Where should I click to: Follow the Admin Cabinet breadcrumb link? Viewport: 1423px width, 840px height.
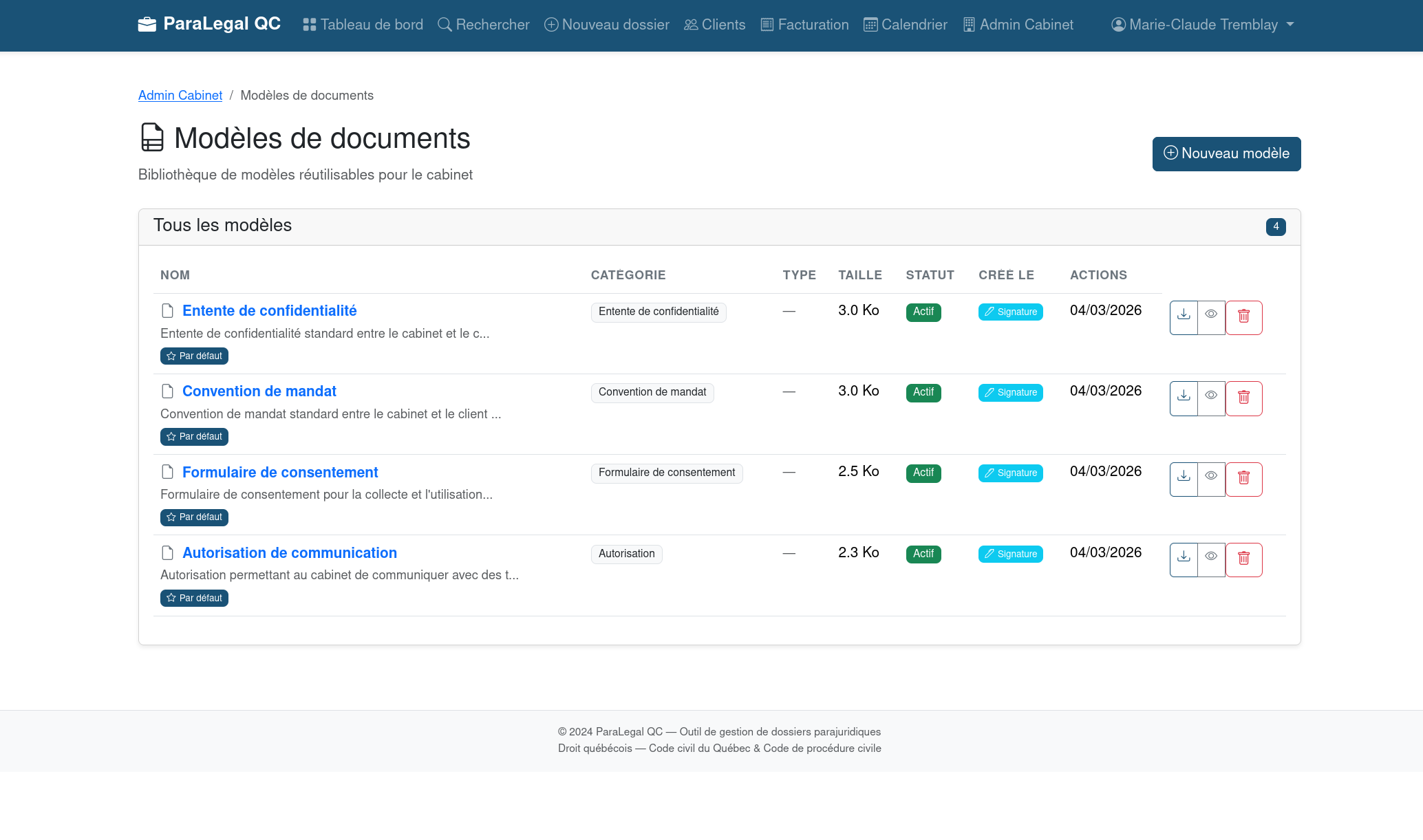click(180, 95)
